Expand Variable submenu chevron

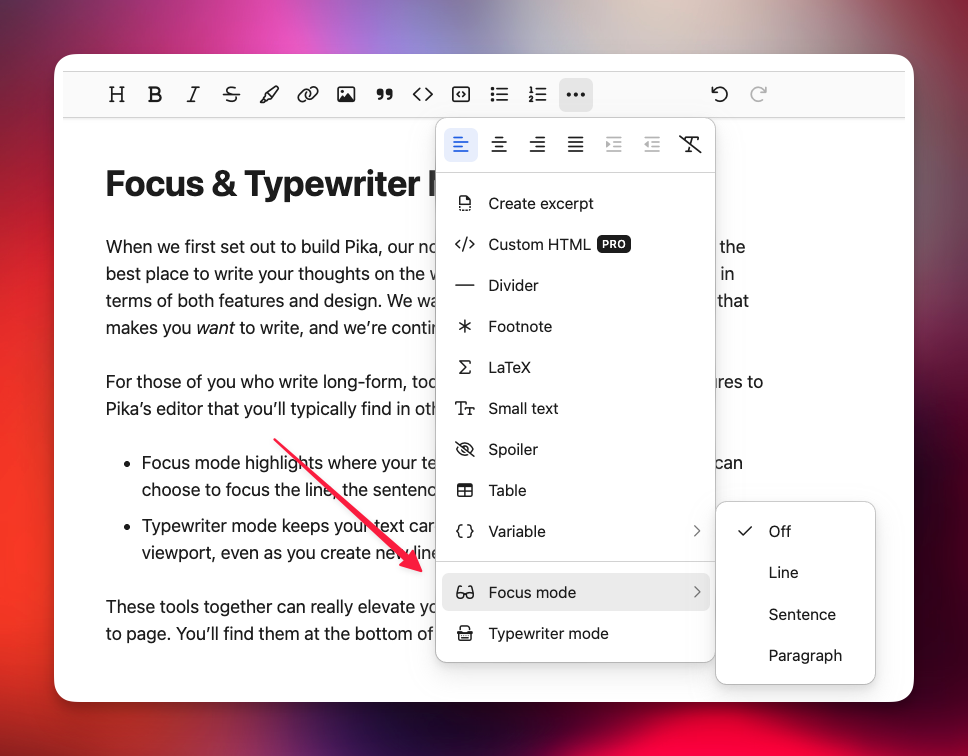point(697,531)
